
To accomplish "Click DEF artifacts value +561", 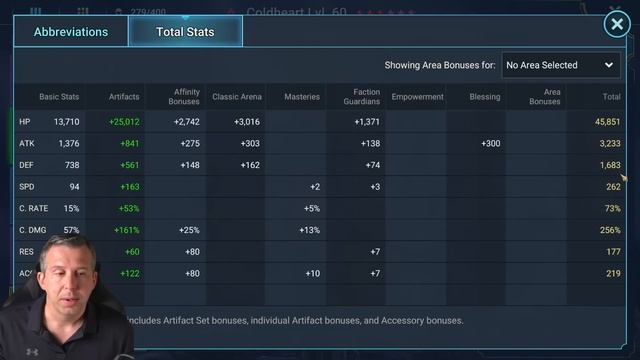I will 130,165.
